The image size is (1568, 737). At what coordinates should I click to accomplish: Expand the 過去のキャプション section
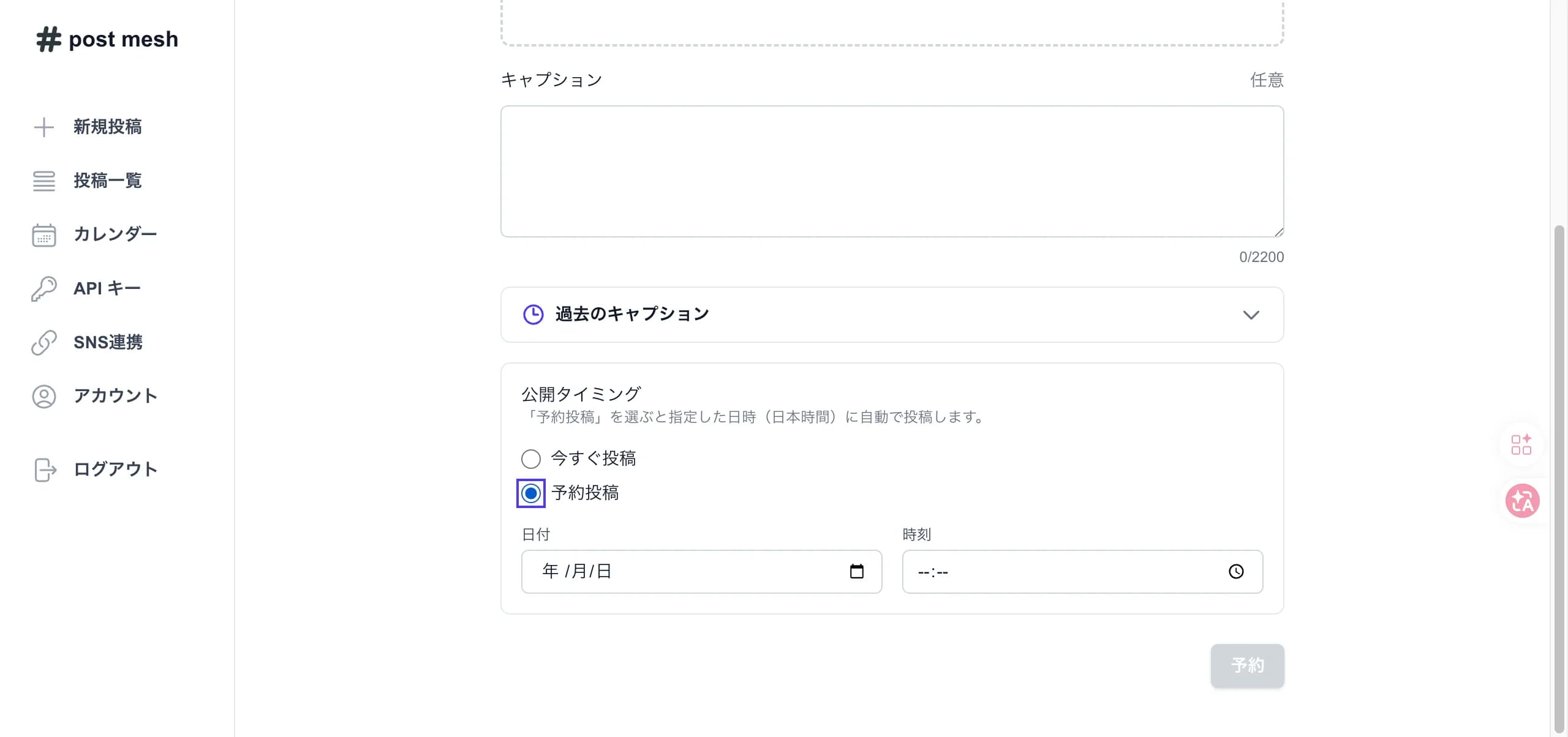(1252, 315)
